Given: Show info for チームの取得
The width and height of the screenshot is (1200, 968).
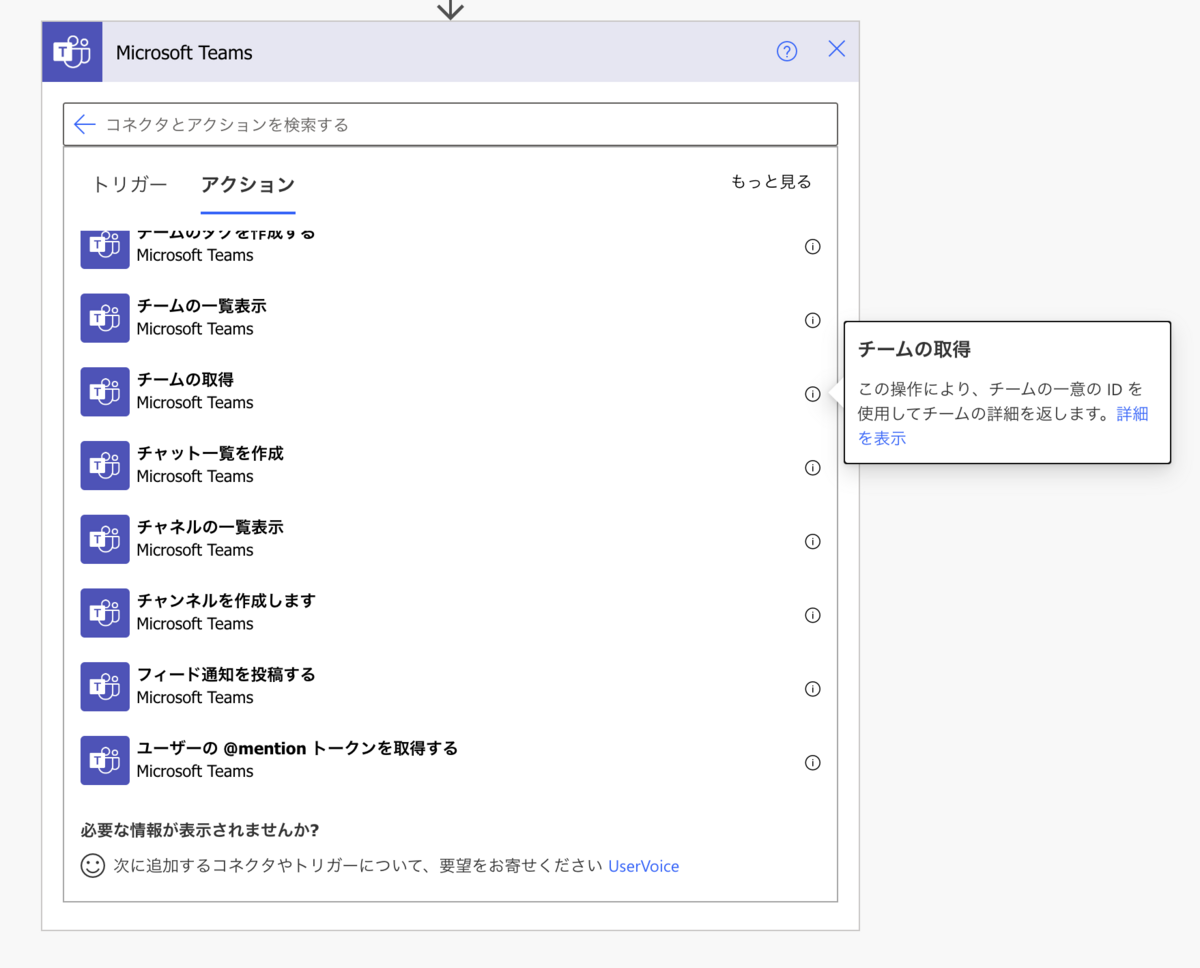Looking at the screenshot, I should (813, 394).
